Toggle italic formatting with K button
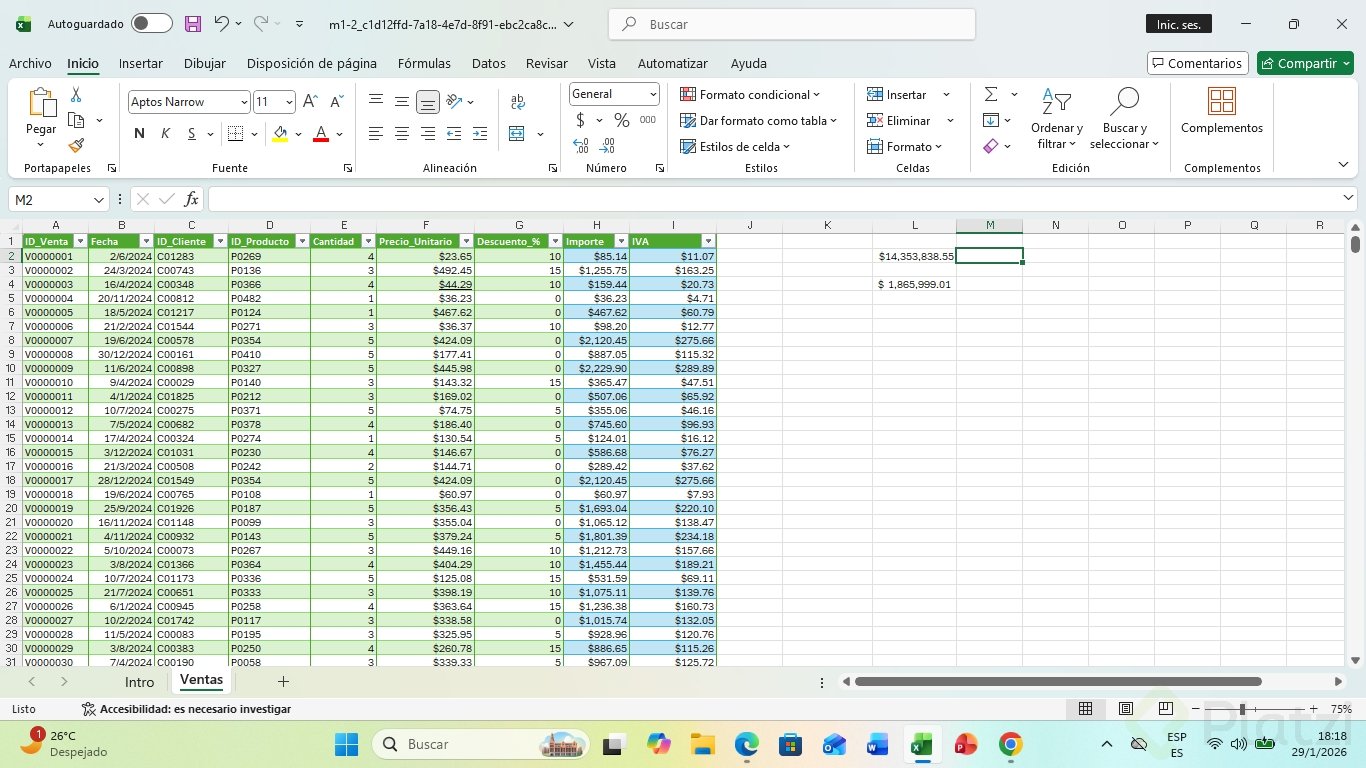This screenshot has width=1366, height=768. pos(165,134)
